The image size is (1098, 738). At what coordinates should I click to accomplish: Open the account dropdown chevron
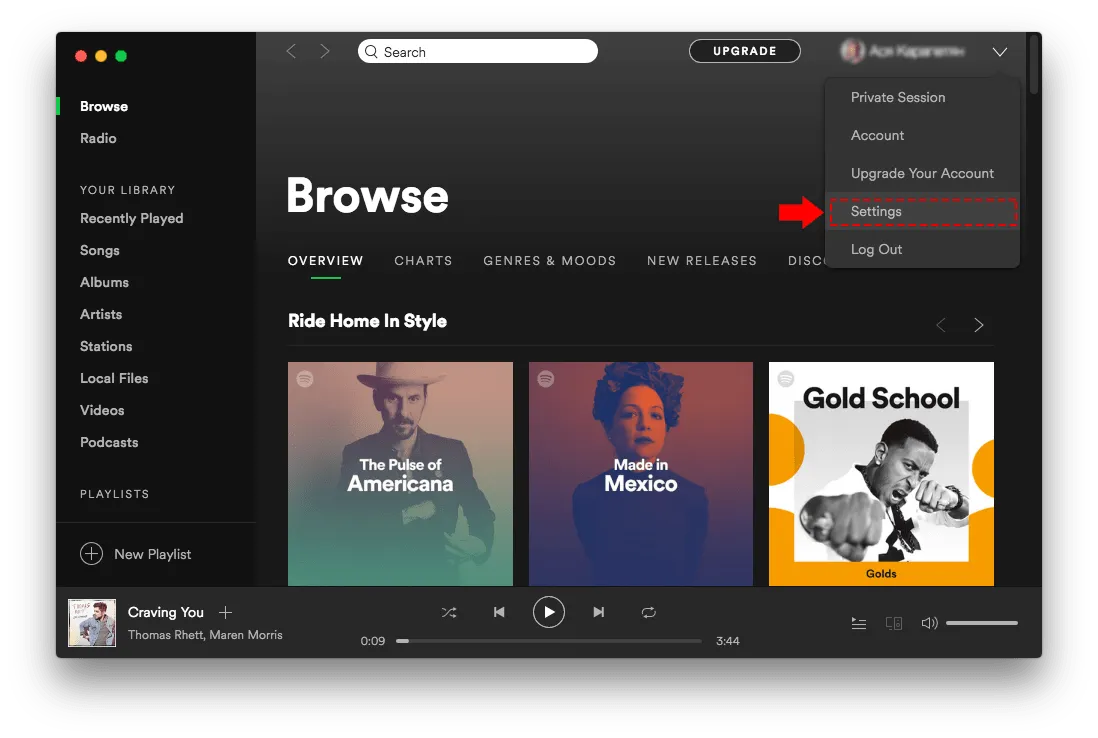(x=999, y=51)
